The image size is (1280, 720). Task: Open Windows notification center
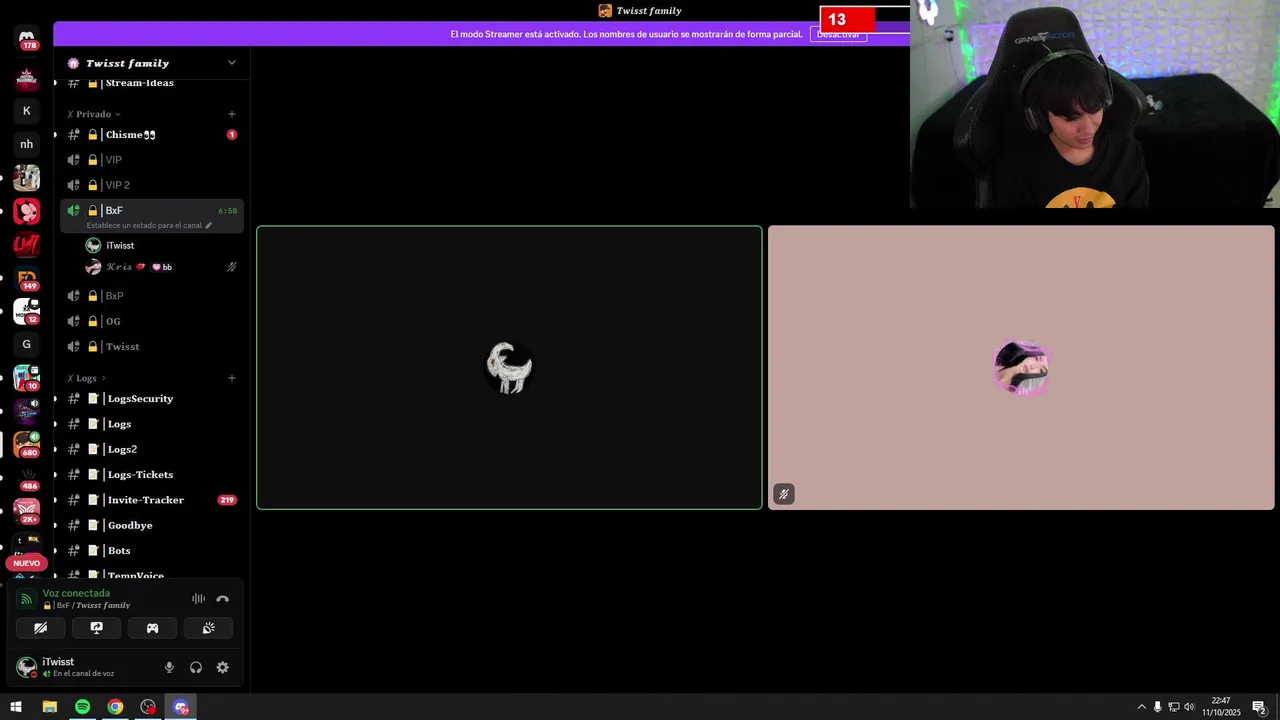[1260, 707]
